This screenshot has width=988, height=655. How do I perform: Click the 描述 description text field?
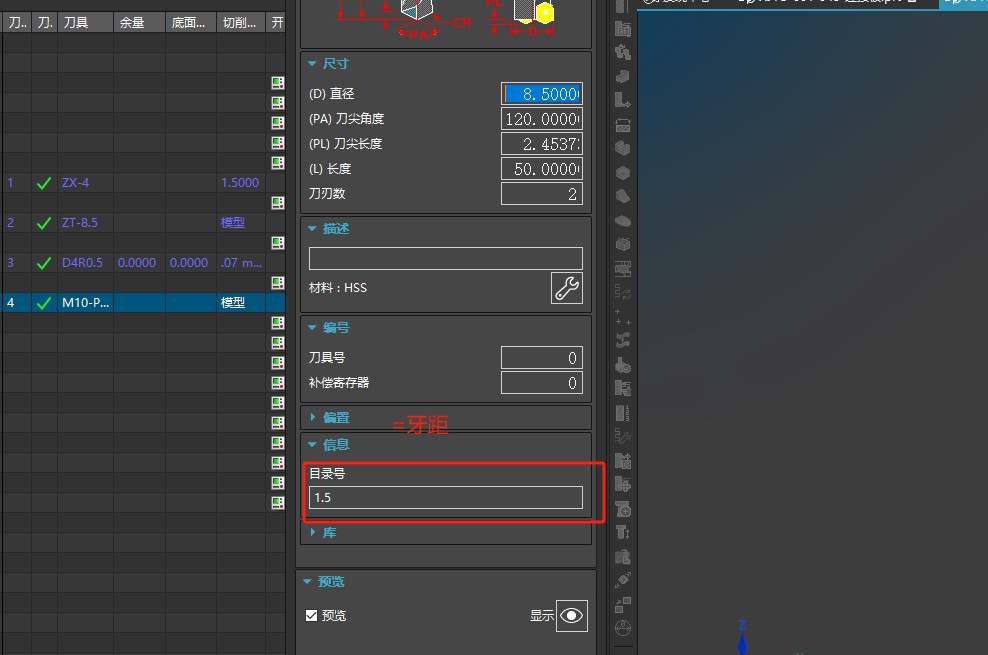point(445,258)
